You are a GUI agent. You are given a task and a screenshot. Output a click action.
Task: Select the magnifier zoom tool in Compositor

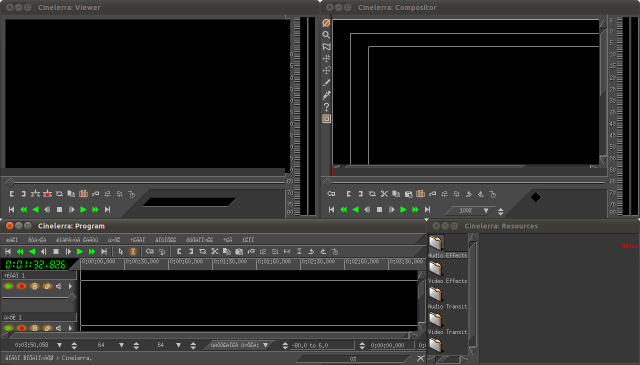click(326, 35)
